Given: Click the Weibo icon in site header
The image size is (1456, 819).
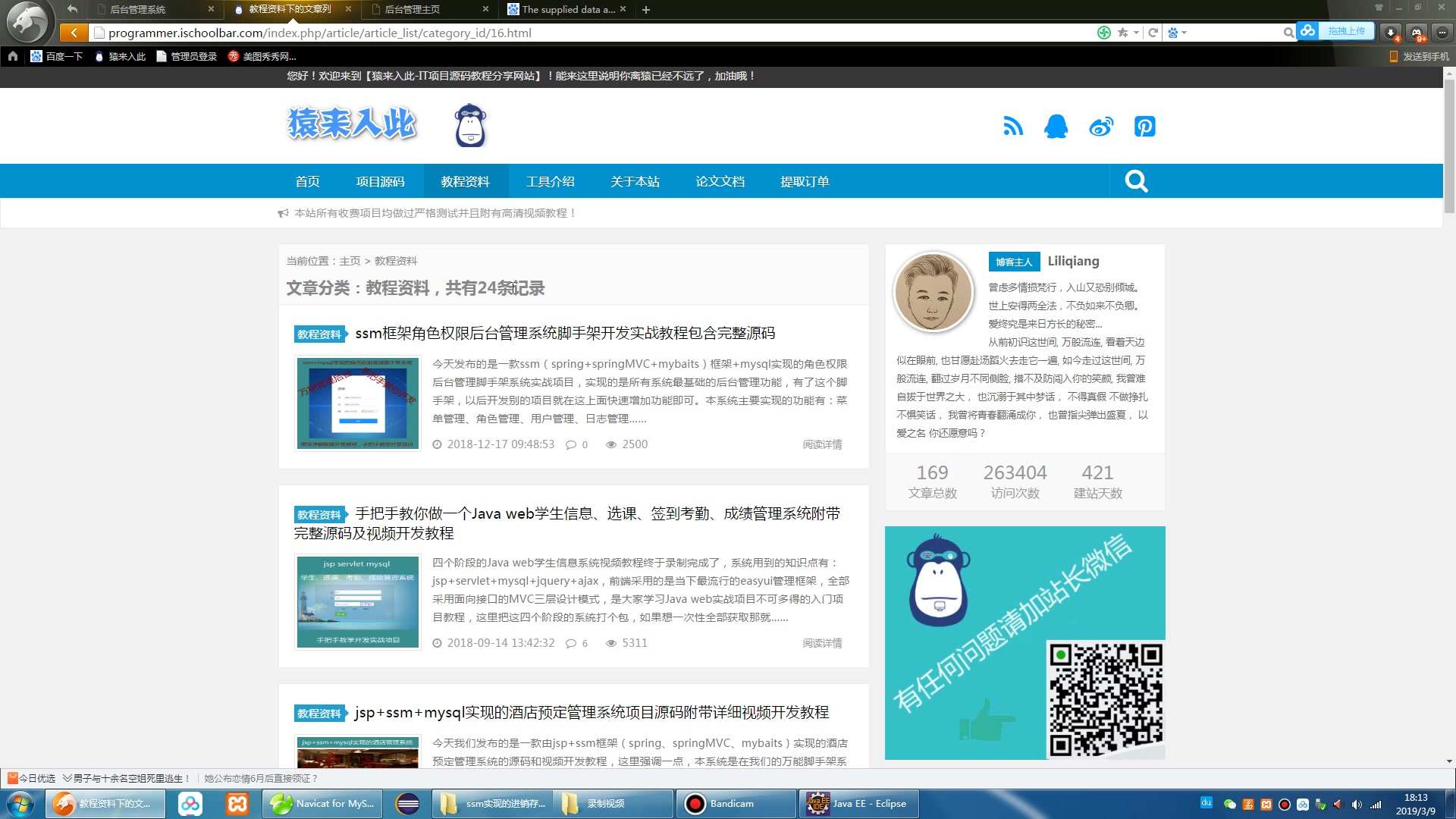Looking at the screenshot, I should tap(1100, 126).
